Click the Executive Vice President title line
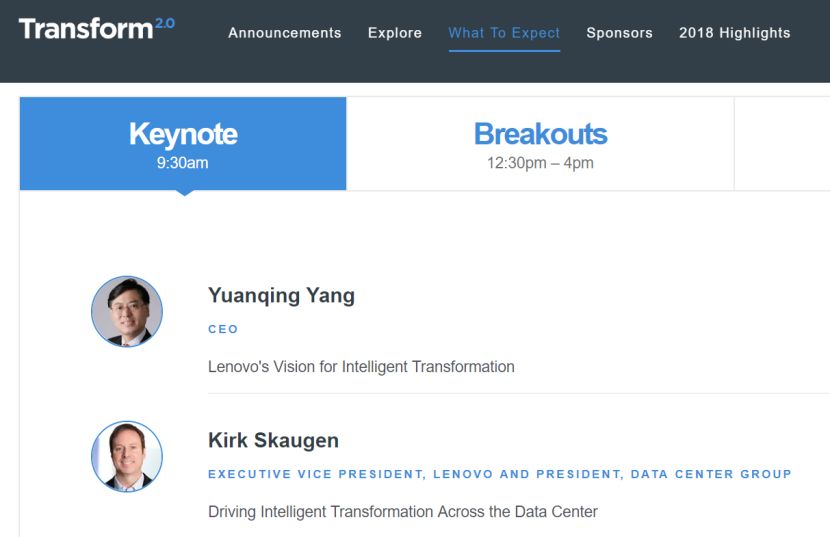Image resolution: width=830 pixels, height=537 pixels. (x=499, y=474)
